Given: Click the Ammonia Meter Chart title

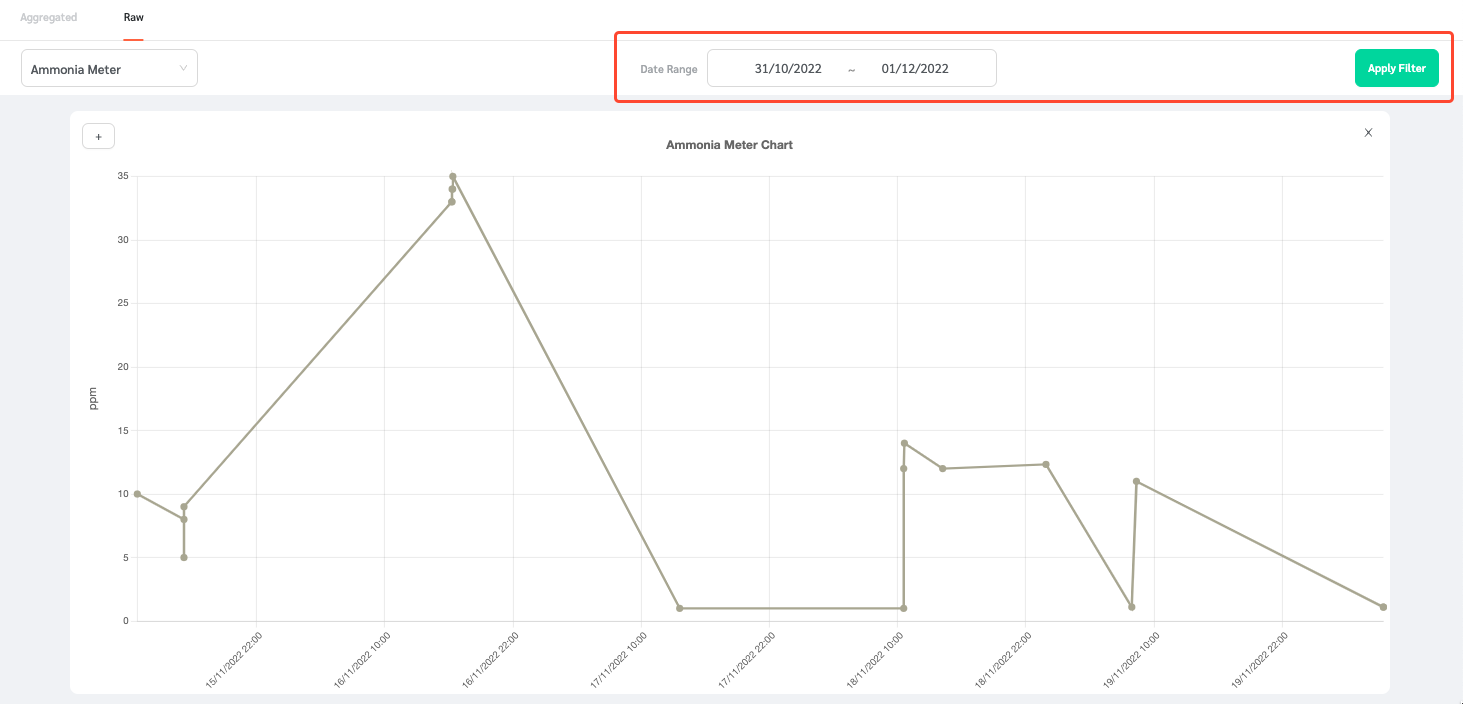Looking at the screenshot, I should click(729, 144).
